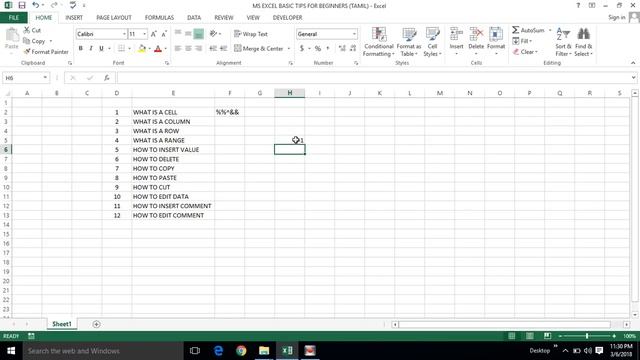
Task: Open Format as Table icon
Action: tap(409, 34)
